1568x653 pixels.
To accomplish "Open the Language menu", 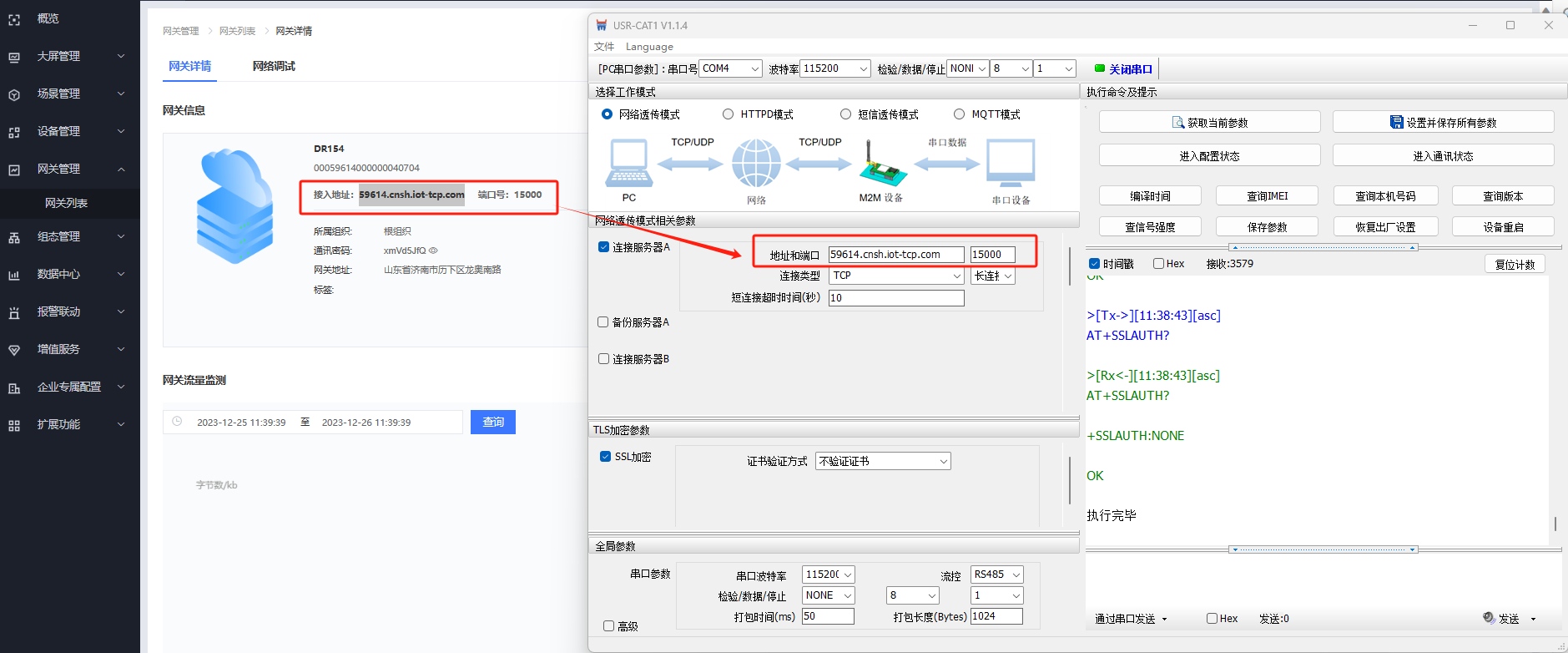I will 649,47.
